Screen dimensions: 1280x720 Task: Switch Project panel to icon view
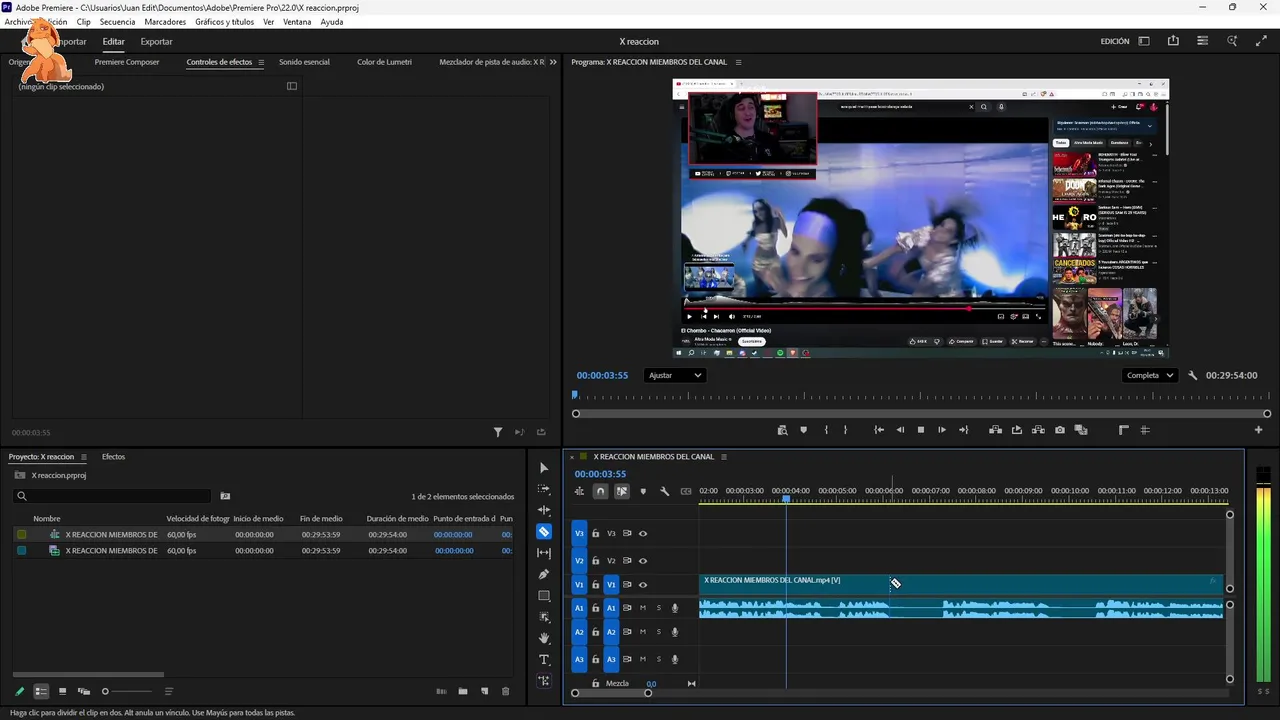pos(62,691)
